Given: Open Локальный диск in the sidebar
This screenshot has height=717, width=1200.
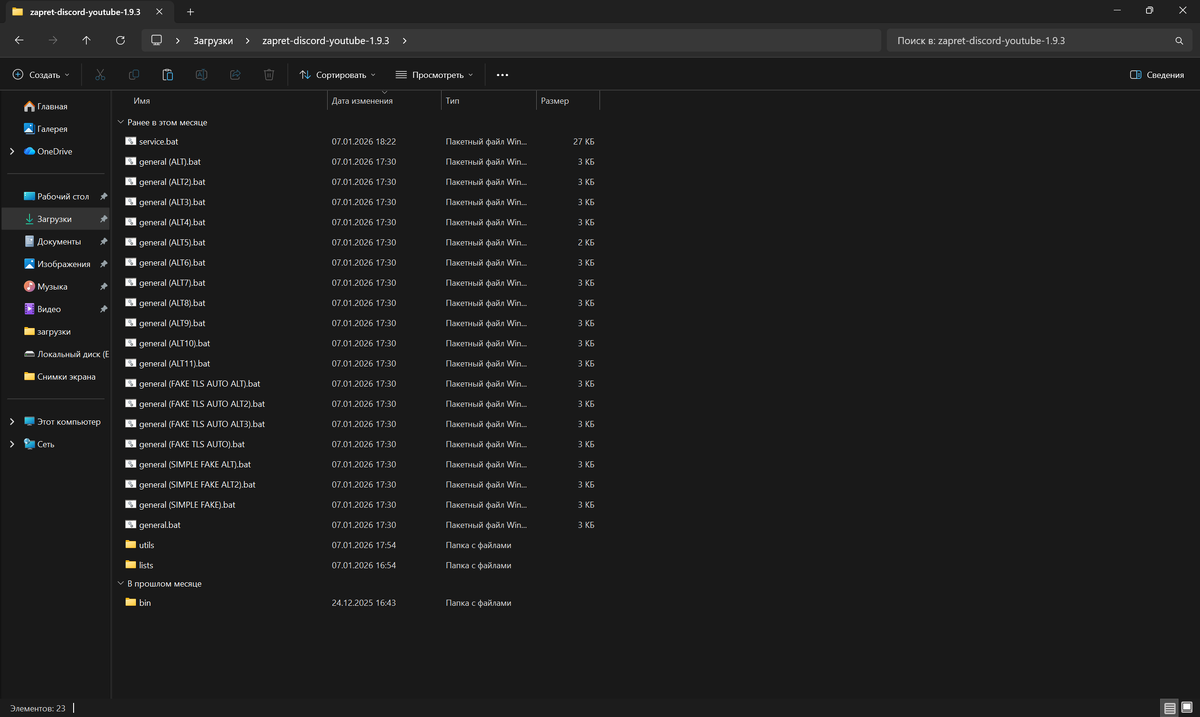Looking at the screenshot, I should (65, 354).
